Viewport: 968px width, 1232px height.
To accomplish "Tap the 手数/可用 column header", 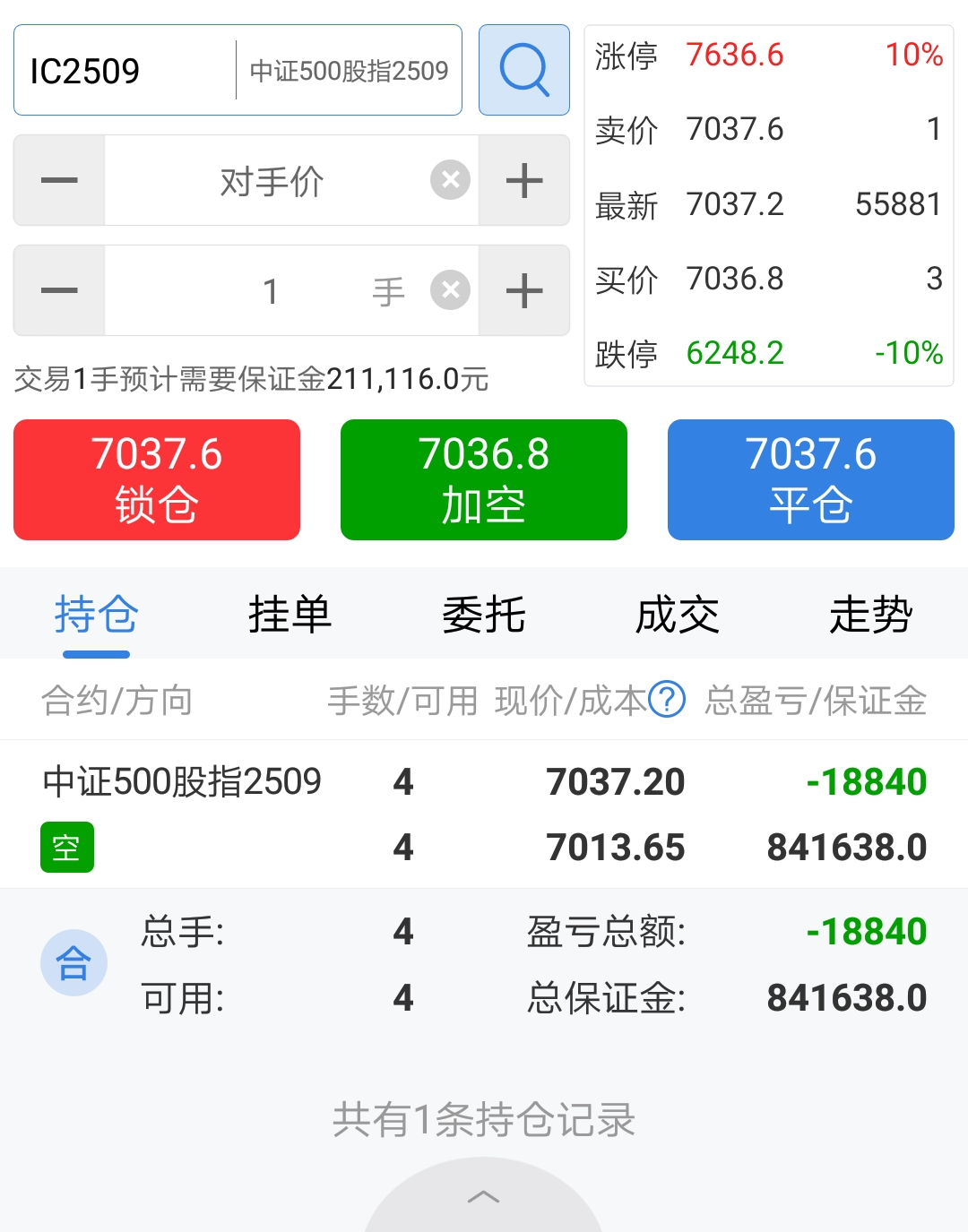I will 402,700.
